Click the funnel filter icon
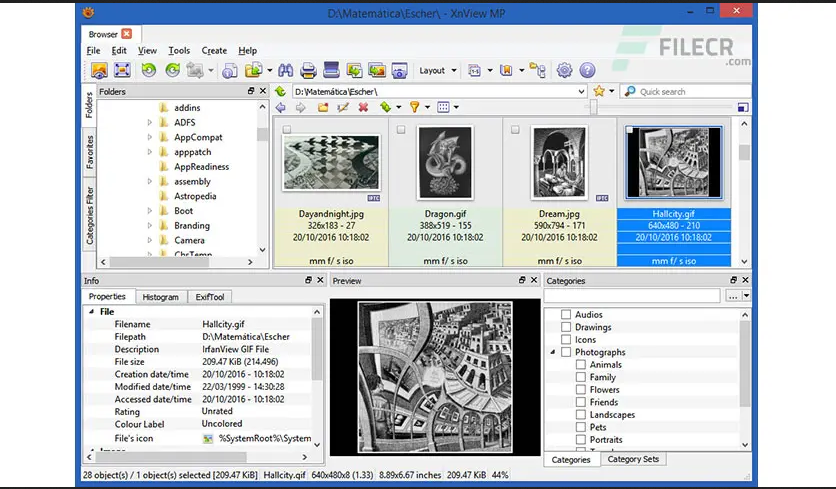The width and height of the screenshot is (836, 489). pos(413,107)
